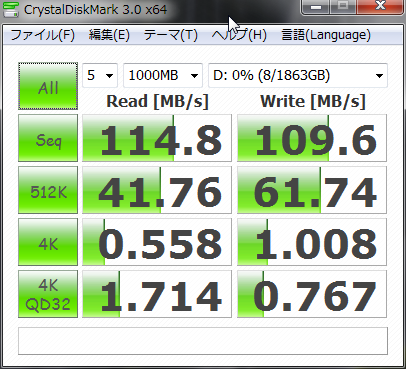406x369 pixels.
Task: Start the 512K random test
Action: pyautogui.click(x=48, y=190)
